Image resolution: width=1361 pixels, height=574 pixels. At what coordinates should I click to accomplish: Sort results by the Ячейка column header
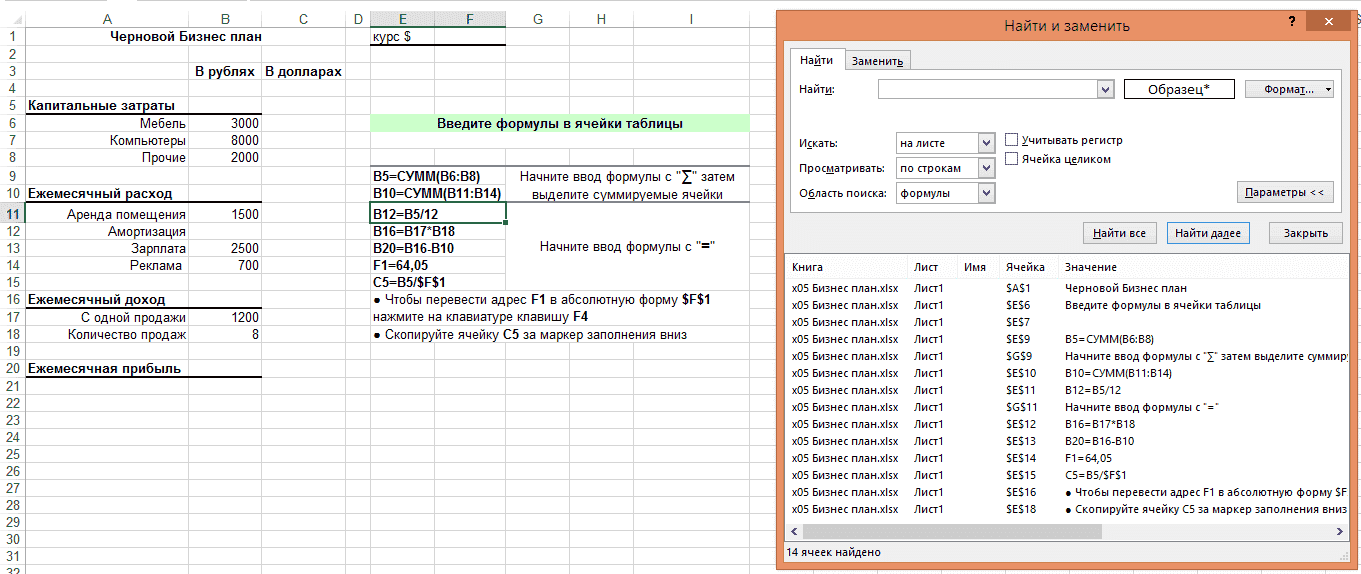(1025, 267)
